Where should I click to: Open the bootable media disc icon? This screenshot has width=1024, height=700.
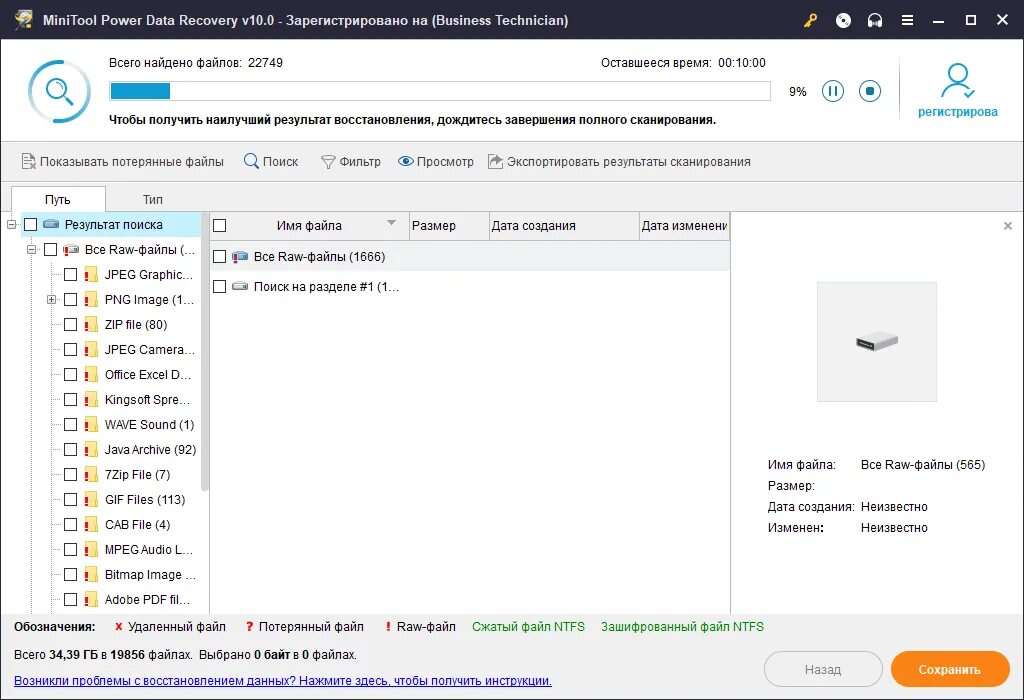pyautogui.click(x=843, y=20)
